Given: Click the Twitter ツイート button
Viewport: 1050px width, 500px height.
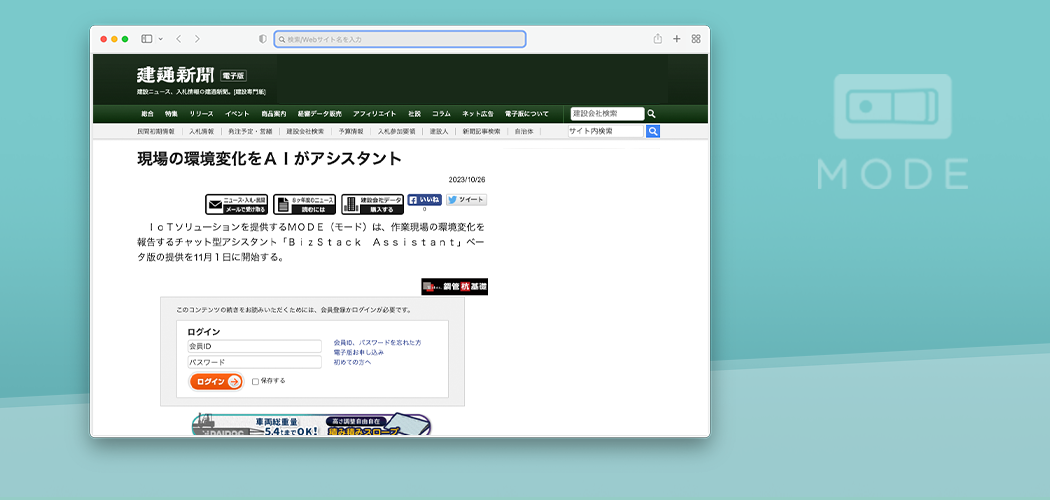Looking at the screenshot, I should click(x=466, y=200).
